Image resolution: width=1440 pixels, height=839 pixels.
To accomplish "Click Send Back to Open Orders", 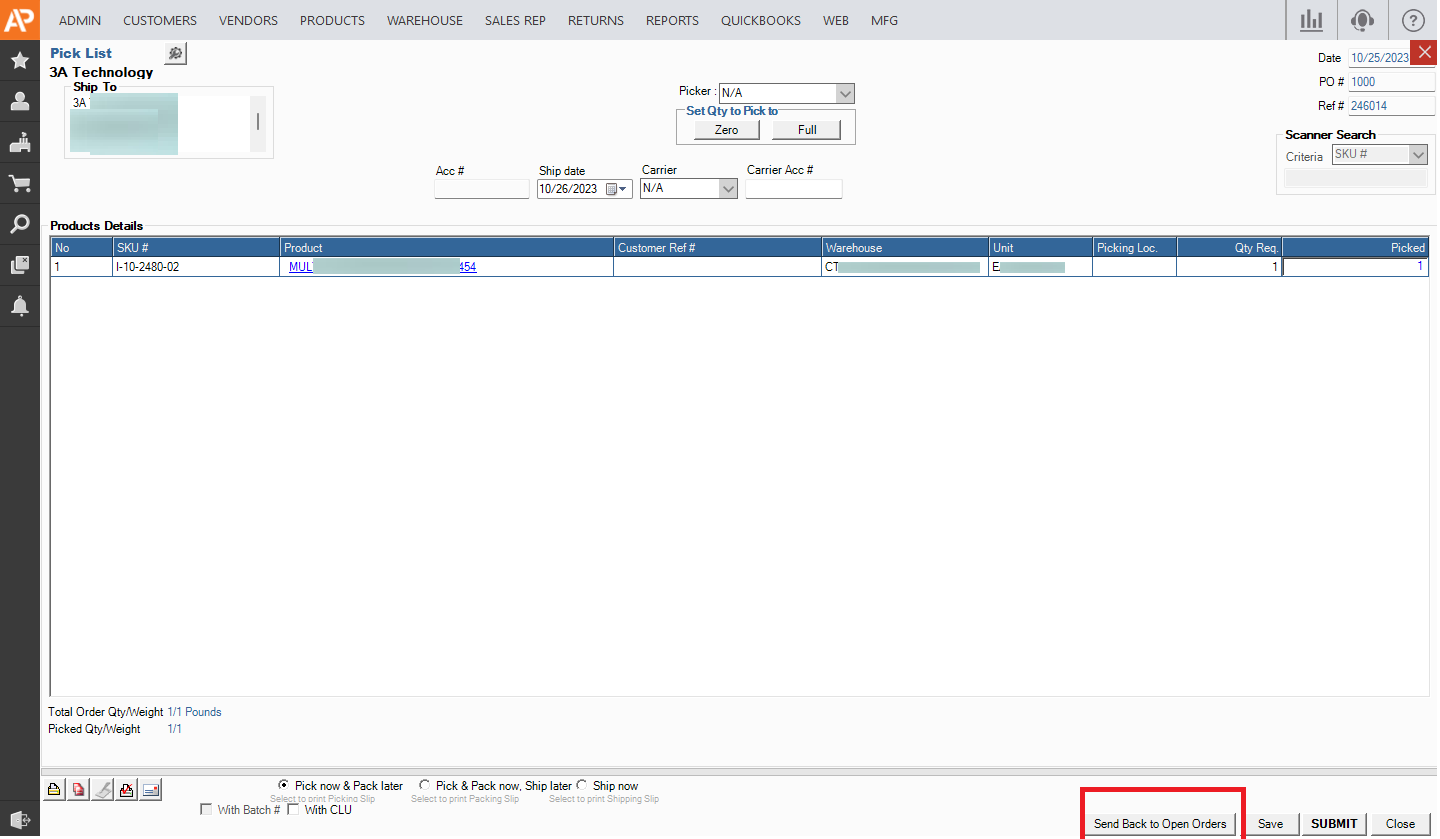I will [x=1159, y=824].
